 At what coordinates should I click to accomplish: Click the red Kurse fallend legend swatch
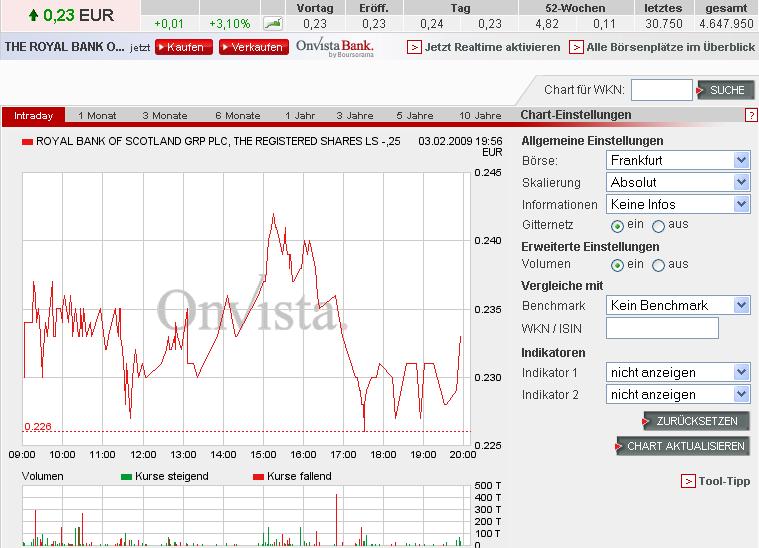[x=258, y=477]
